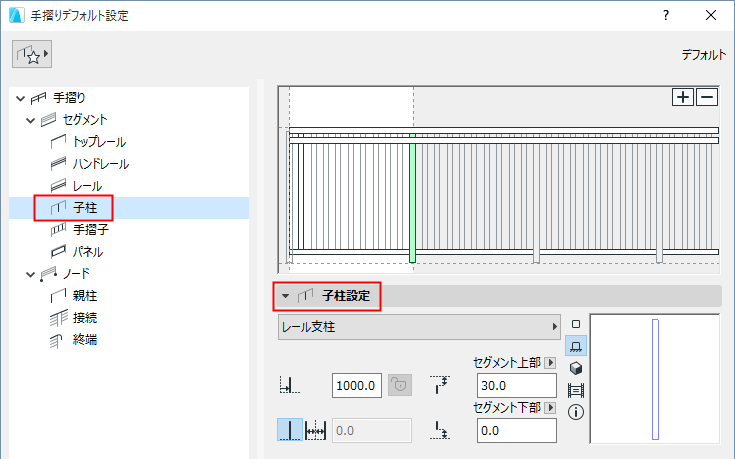The image size is (735, 459).
Task: Switch to elevation preview icon
Action: (x=576, y=346)
